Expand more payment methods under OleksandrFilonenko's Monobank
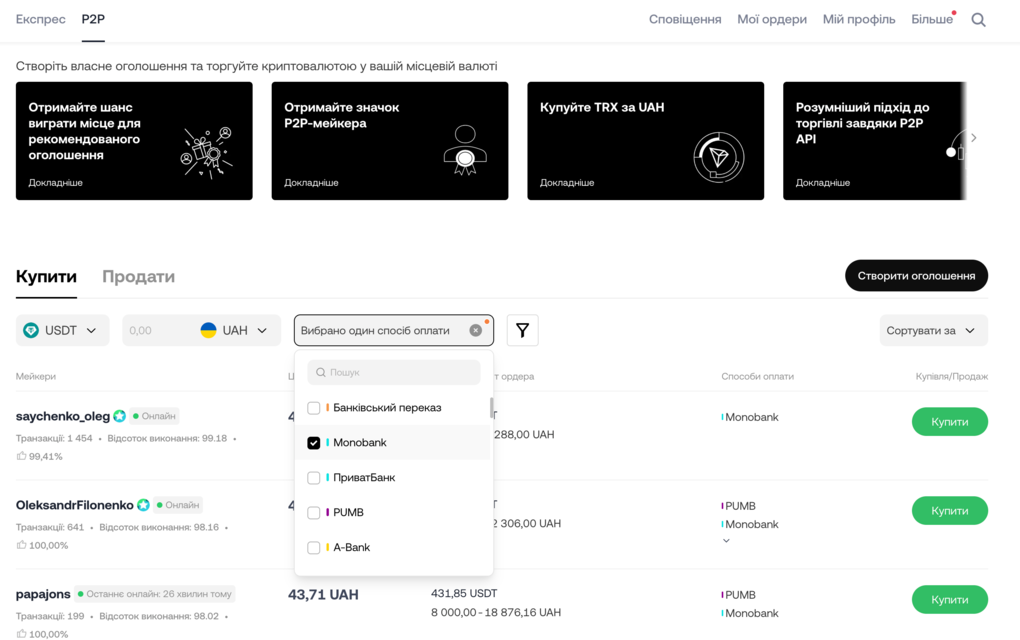 point(726,541)
